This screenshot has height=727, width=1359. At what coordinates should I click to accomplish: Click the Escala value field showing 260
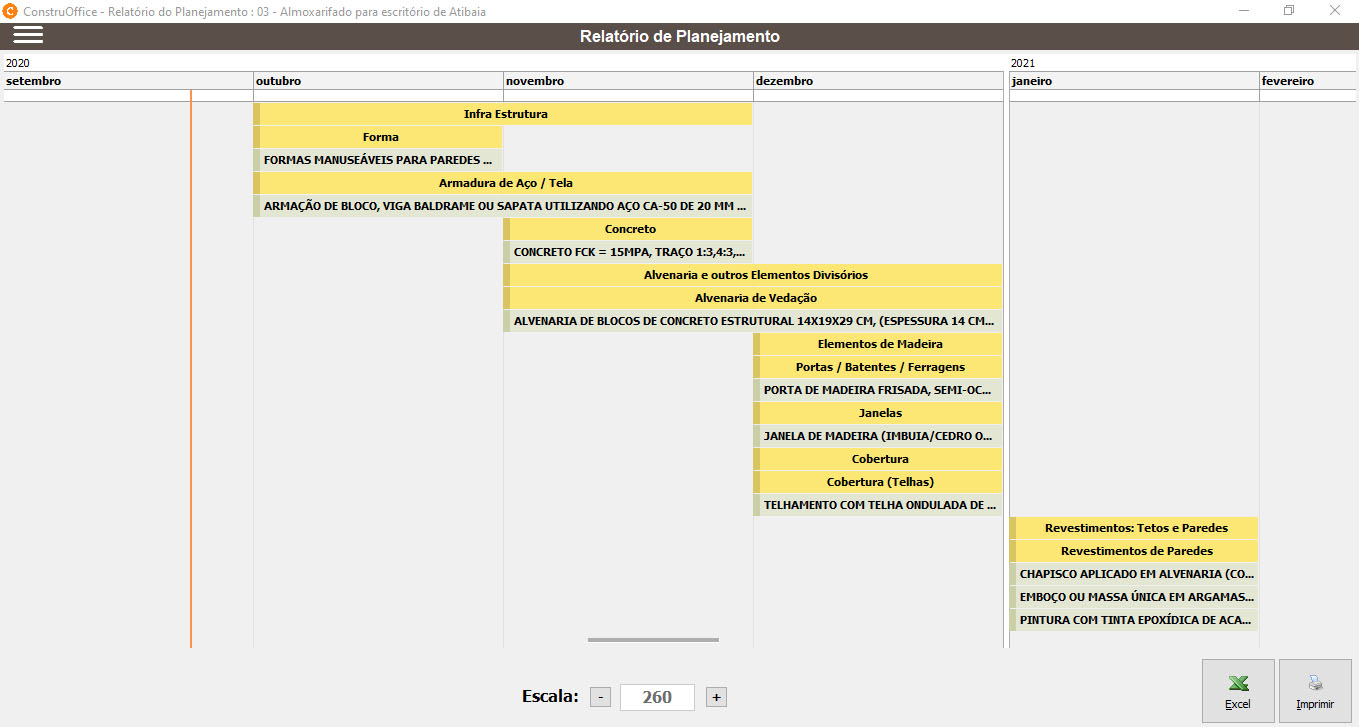click(657, 697)
